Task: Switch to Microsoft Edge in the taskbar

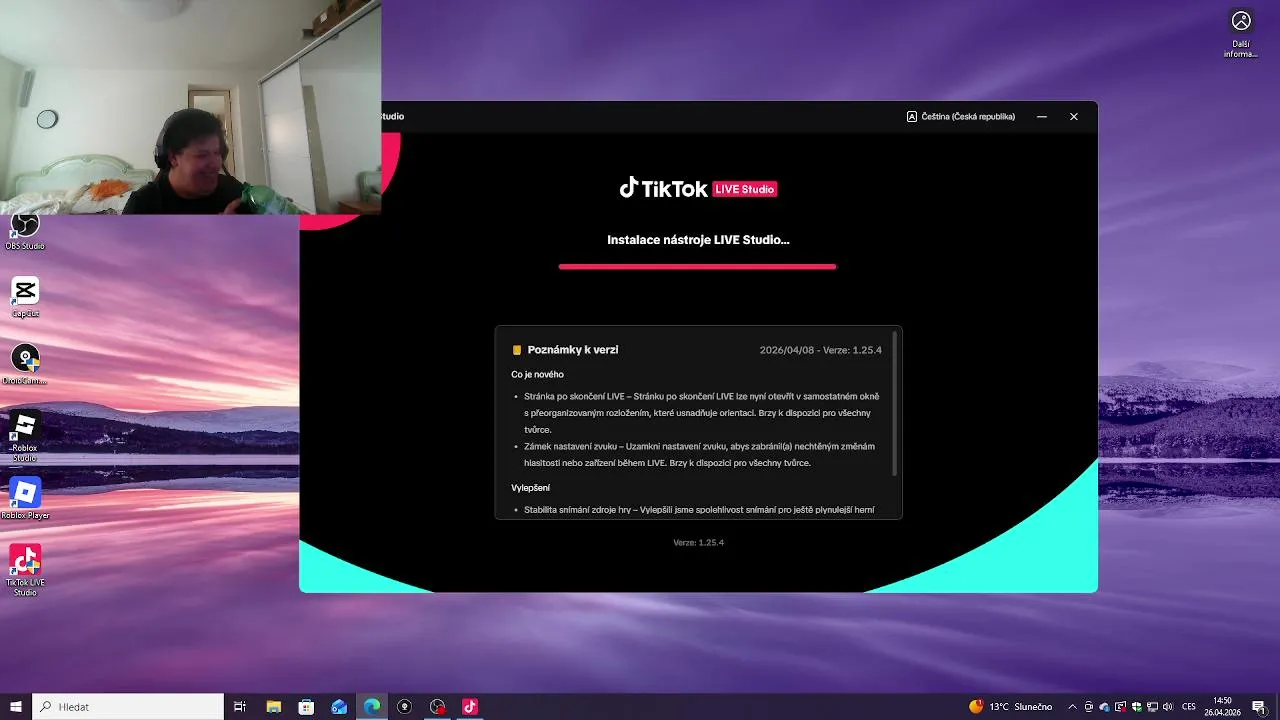Action: point(372,706)
